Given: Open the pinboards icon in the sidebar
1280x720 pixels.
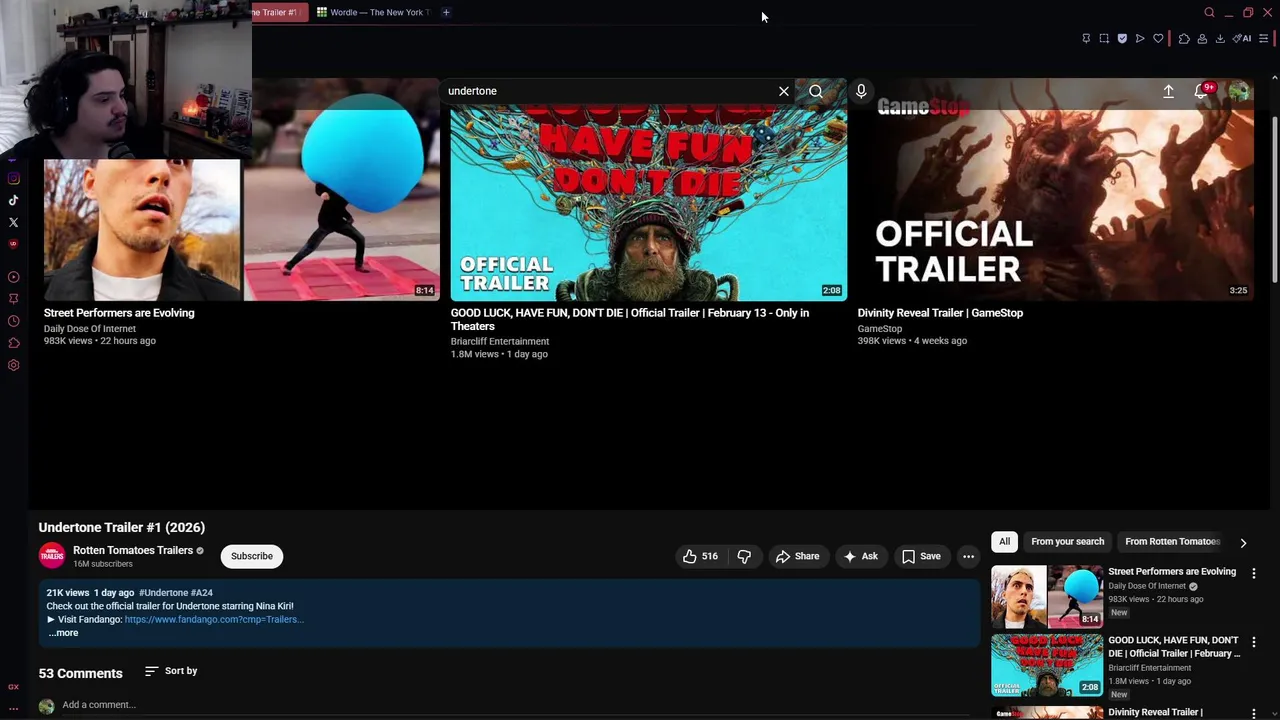Looking at the screenshot, I should pyautogui.click(x=13, y=298).
